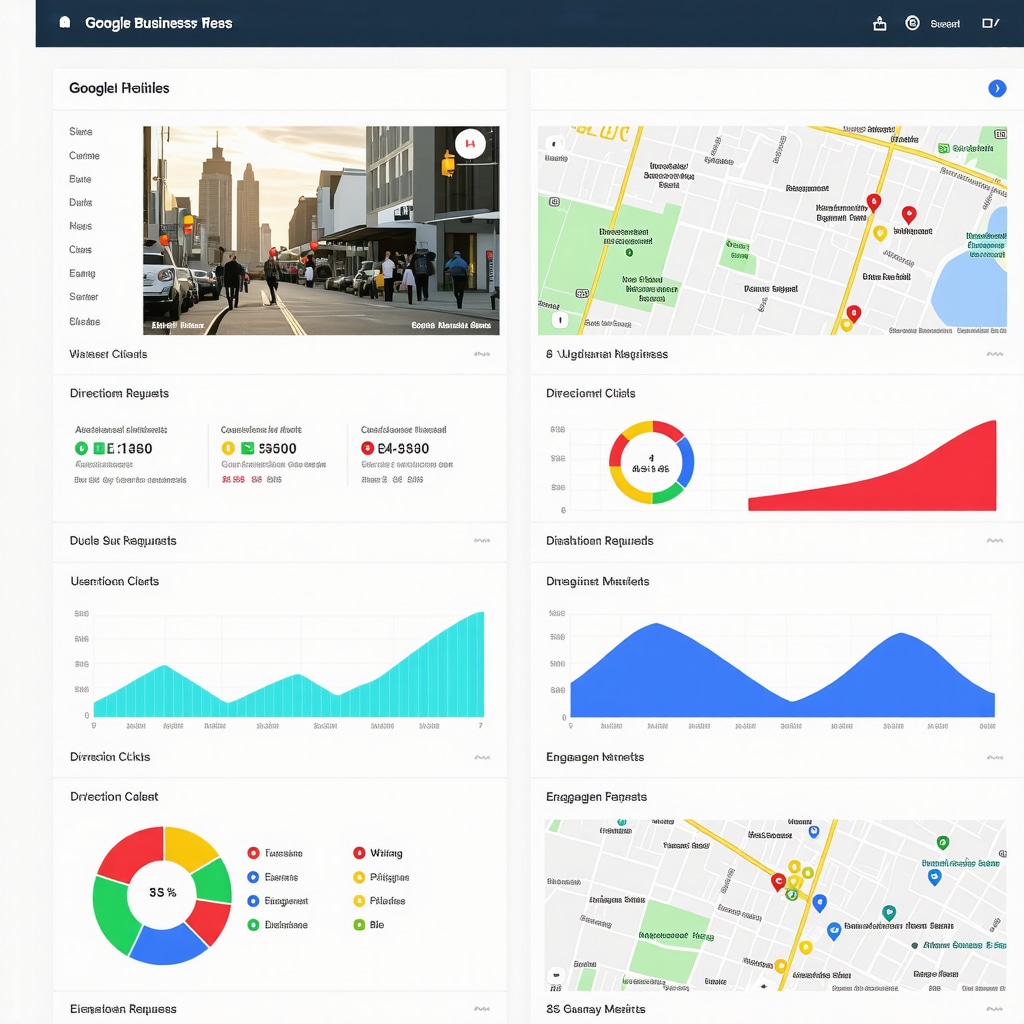Click the share upload icon in header
Image resolution: width=1024 pixels, height=1024 pixels.
pos(880,24)
